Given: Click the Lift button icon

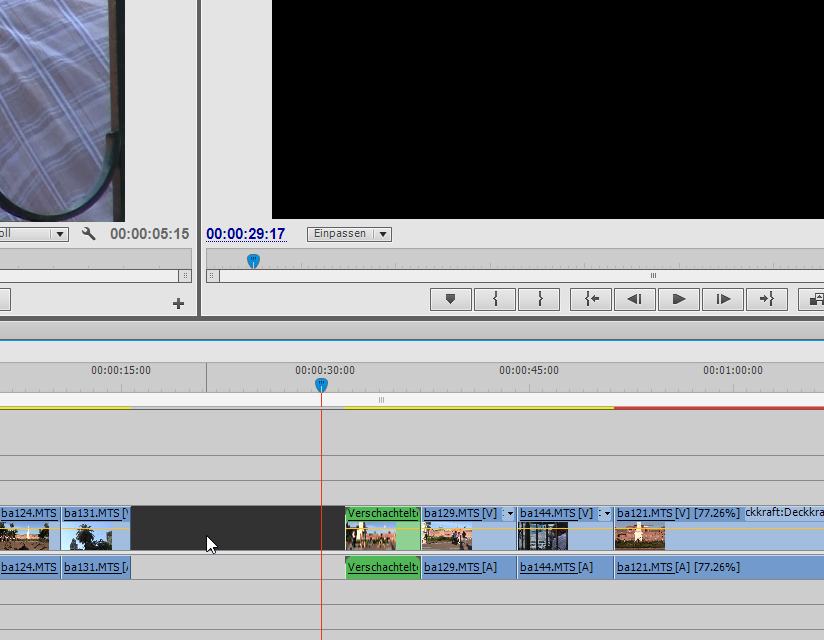Looking at the screenshot, I should point(811,299).
